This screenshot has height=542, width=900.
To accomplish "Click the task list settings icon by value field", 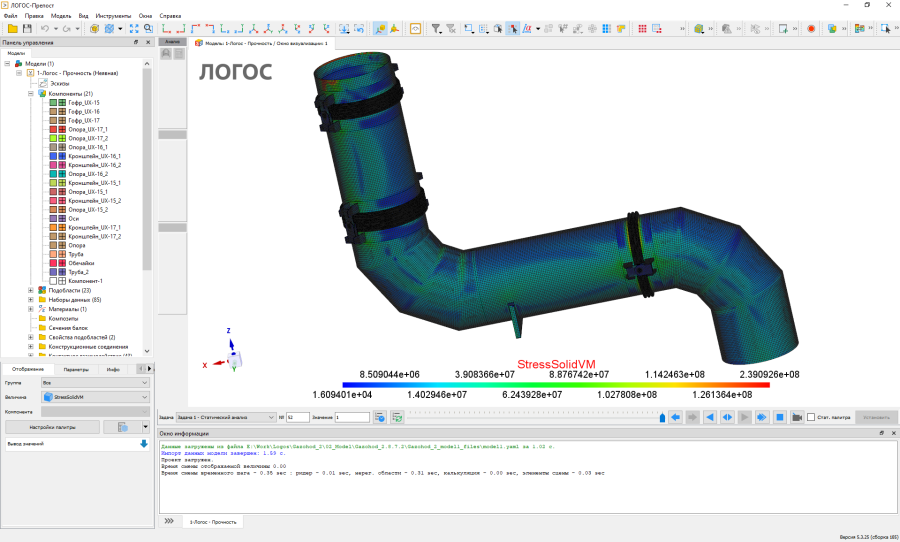I will pyautogui.click(x=380, y=417).
